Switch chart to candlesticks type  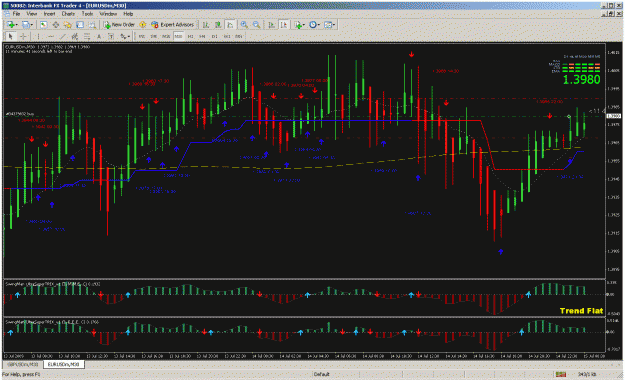pos(218,25)
